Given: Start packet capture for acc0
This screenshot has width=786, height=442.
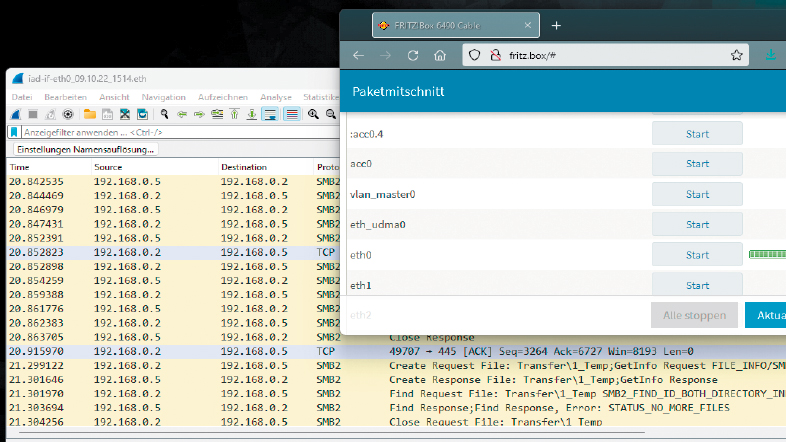Looking at the screenshot, I should [697, 164].
